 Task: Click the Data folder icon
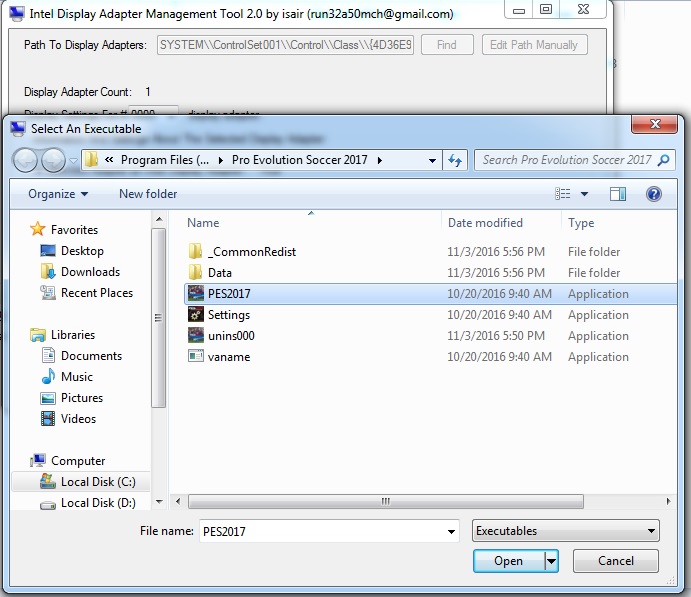click(x=195, y=272)
